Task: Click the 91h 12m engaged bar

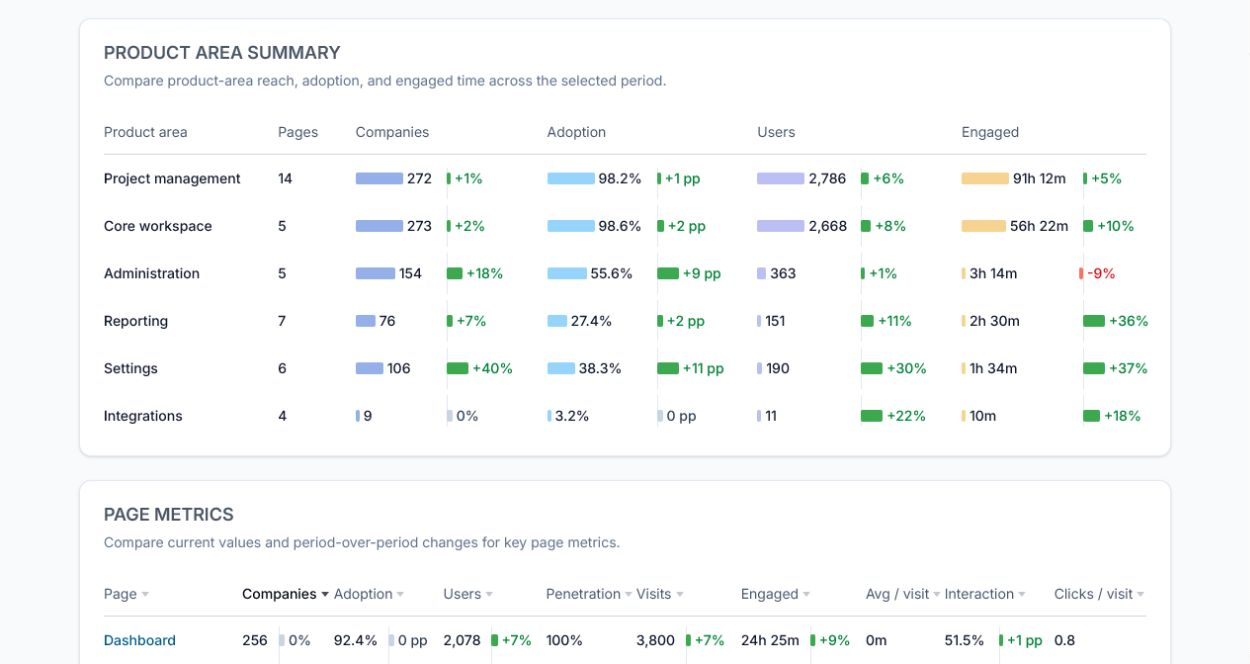Action: click(985, 179)
